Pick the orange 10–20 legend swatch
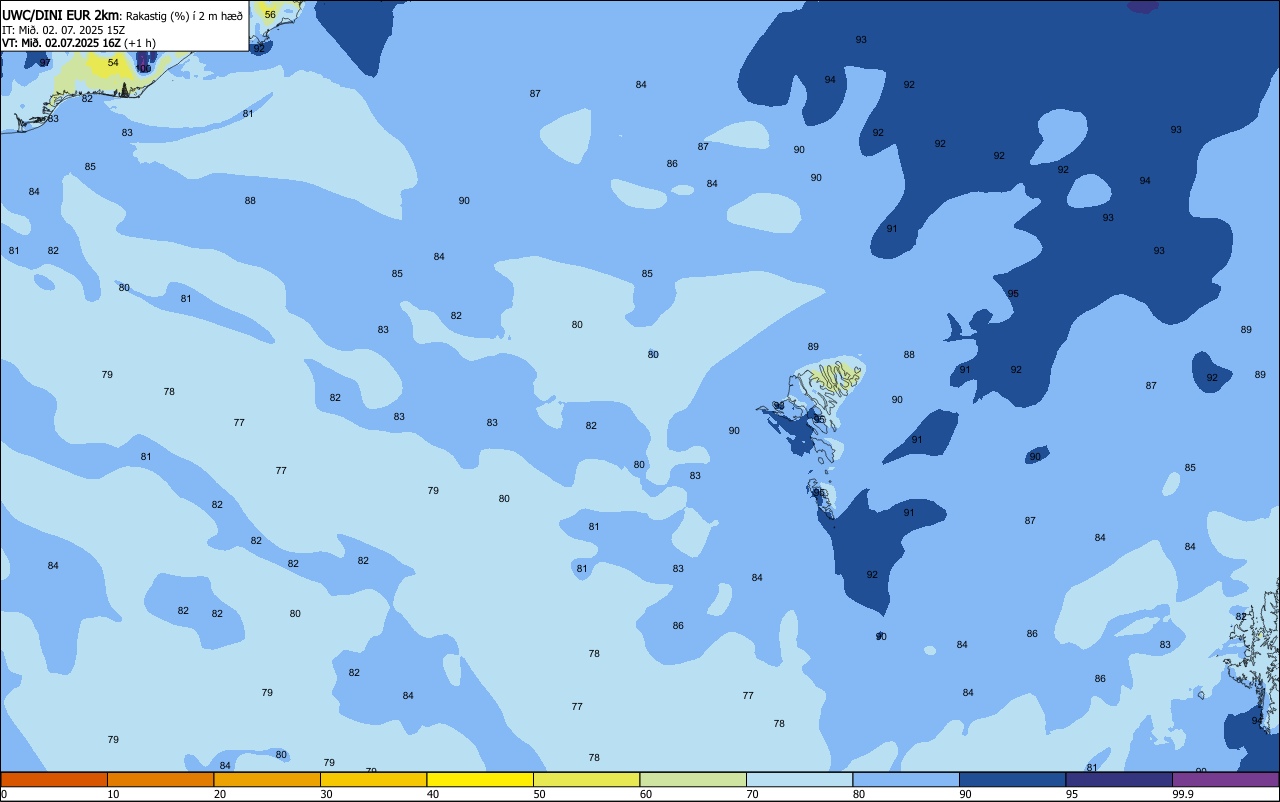The width and height of the screenshot is (1280, 802). 160,779
